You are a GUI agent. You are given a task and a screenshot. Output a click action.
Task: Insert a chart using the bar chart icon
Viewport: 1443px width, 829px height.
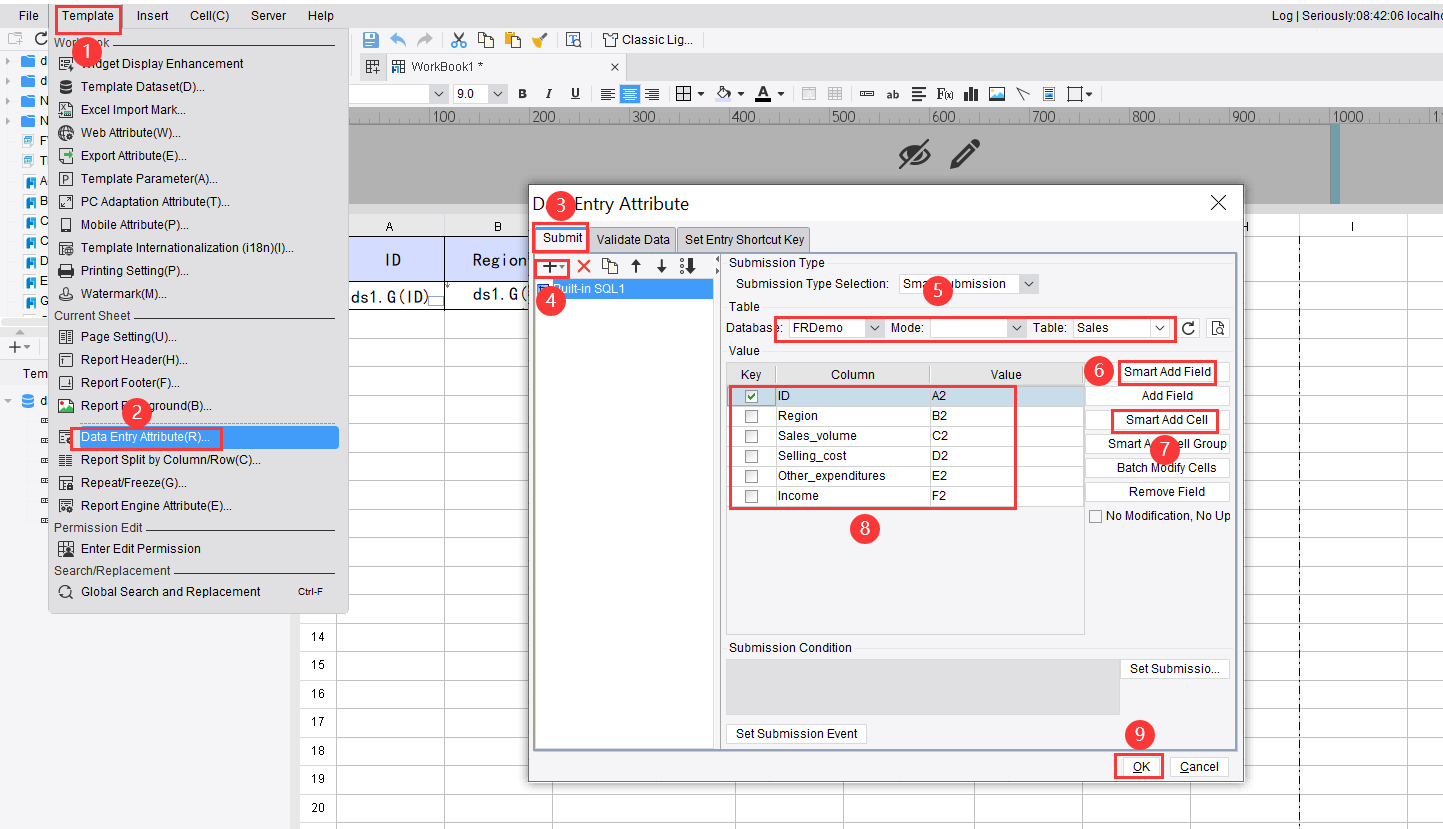coord(970,93)
